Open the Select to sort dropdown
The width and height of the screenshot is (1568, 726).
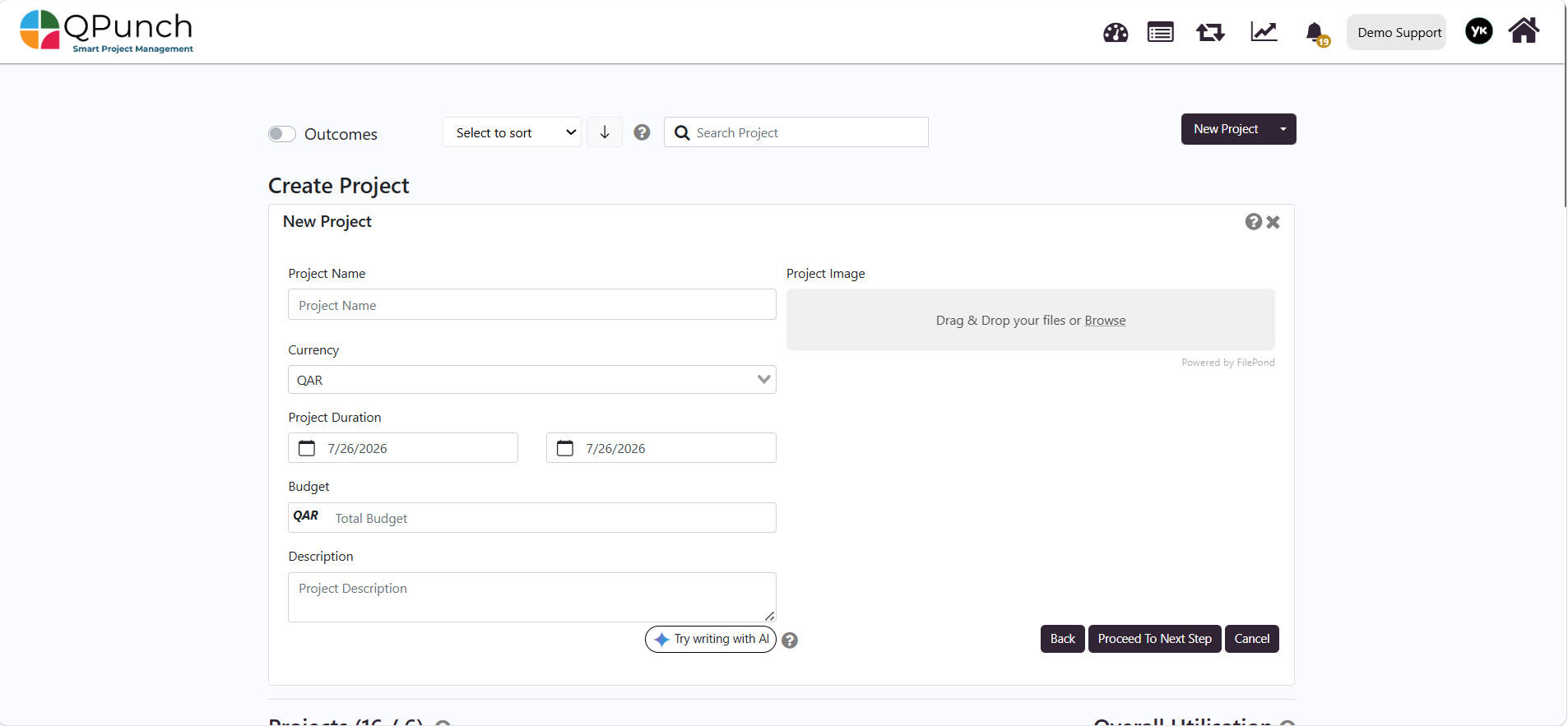point(512,132)
